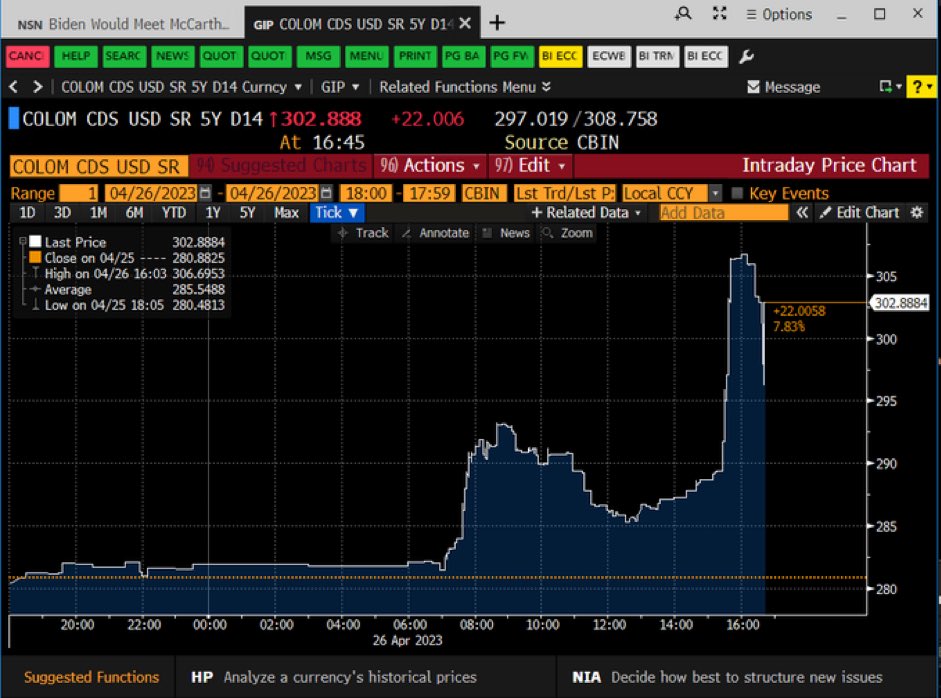Select the 1D range period
This screenshot has width=941, height=698.
pos(27,212)
